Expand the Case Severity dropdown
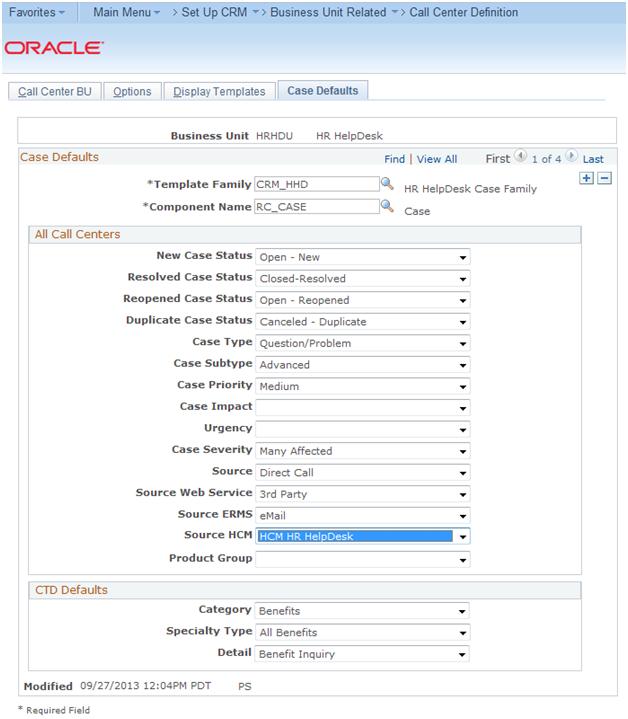The image size is (628, 719). [x=363, y=451]
